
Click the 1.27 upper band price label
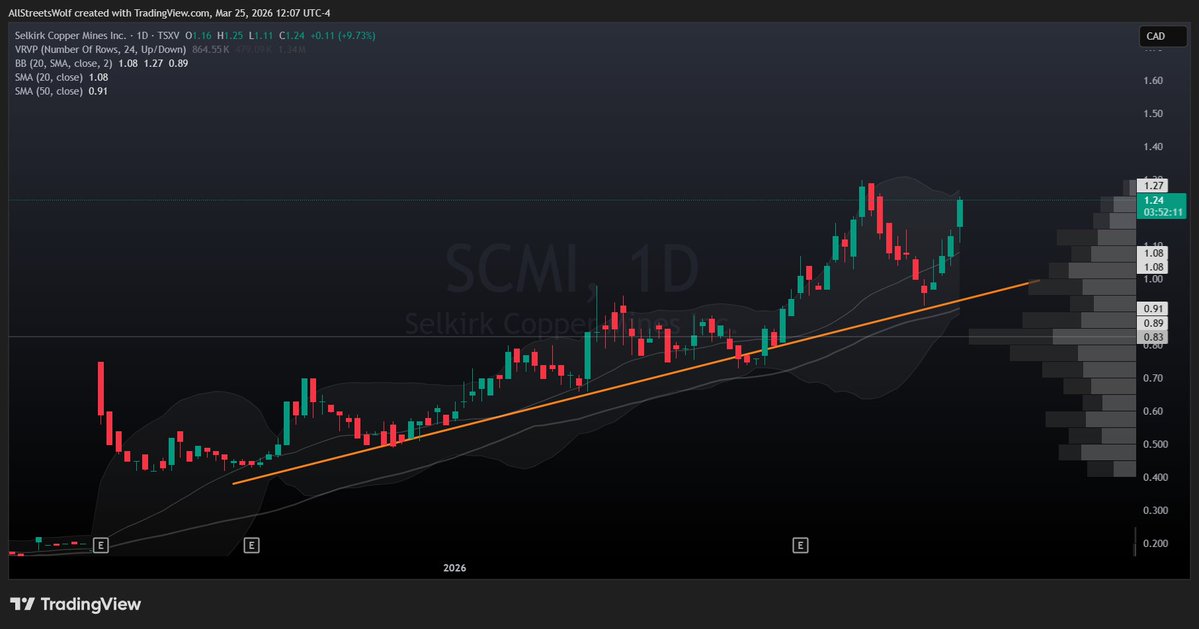[x=1152, y=186]
